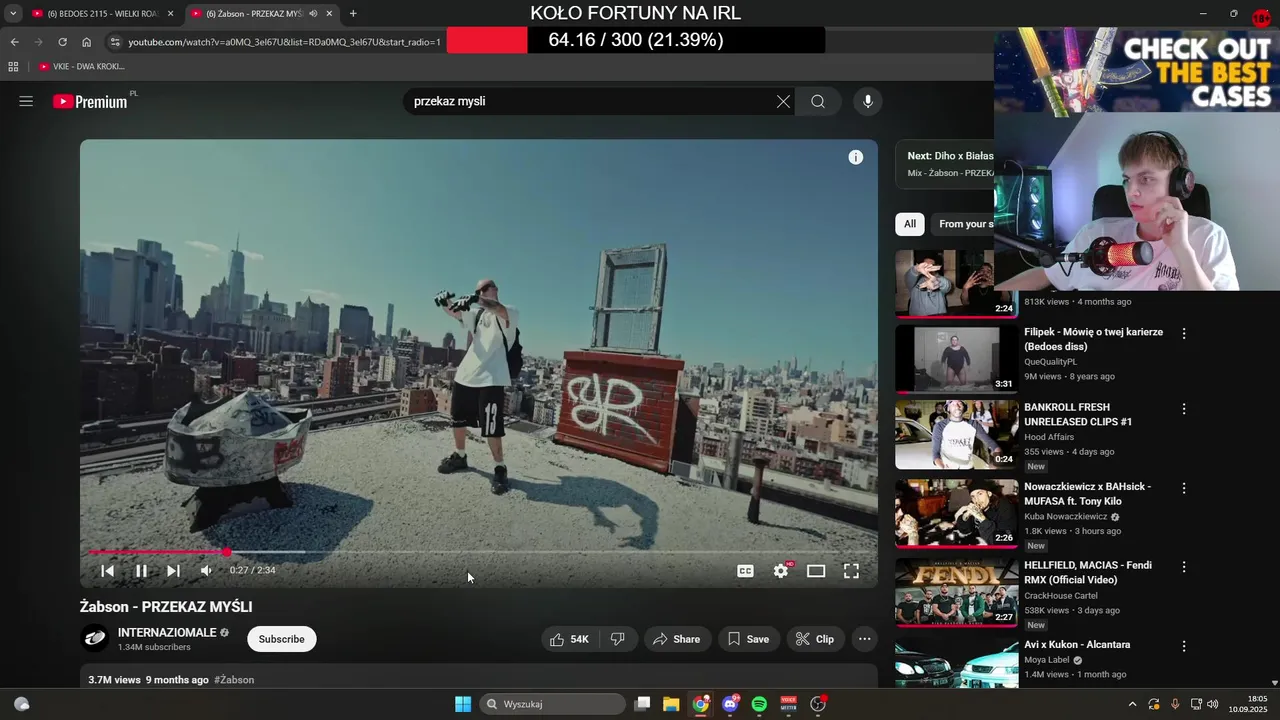
Task: Toggle subtitles with the CC button
Action: pos(745,571)
